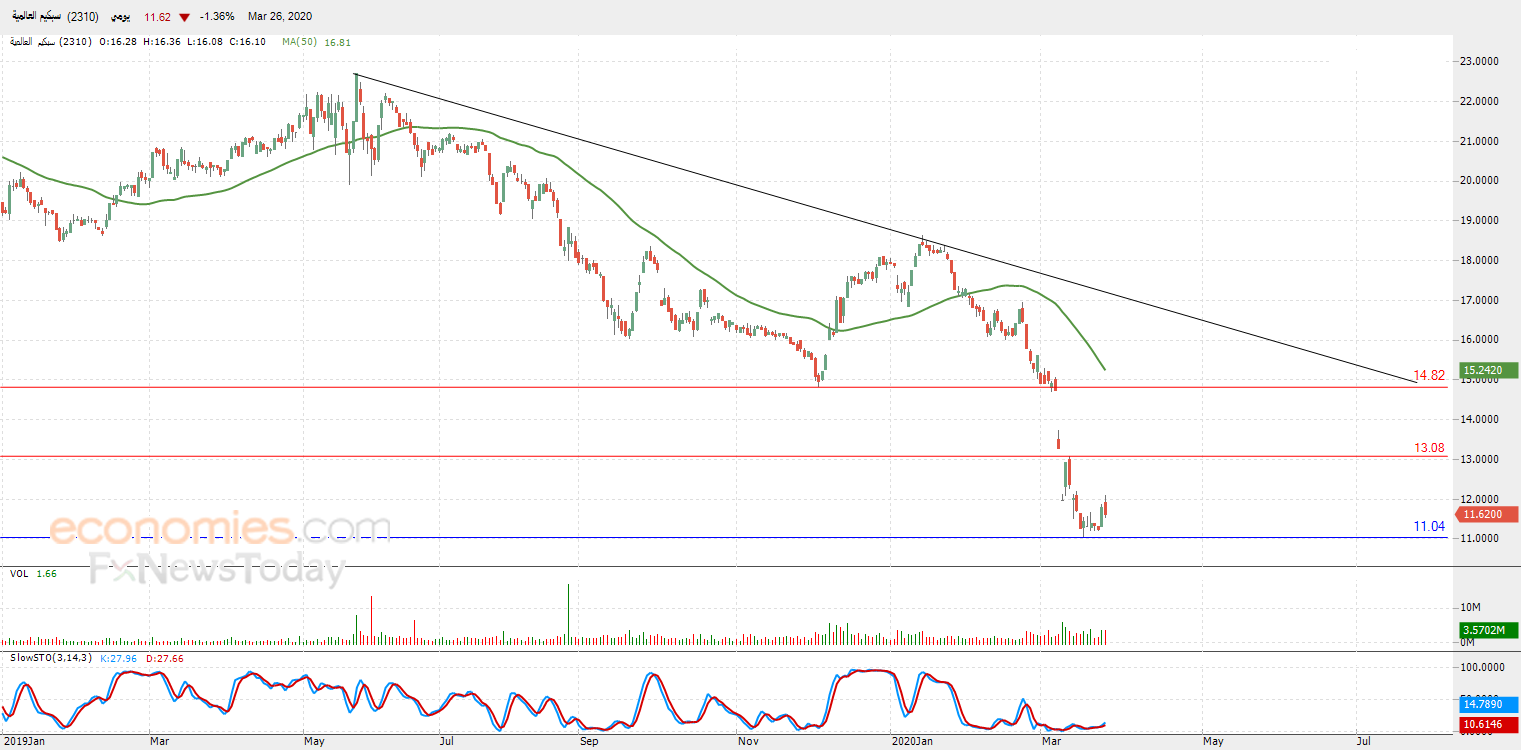Click the red 11.6200 last price tag
Viewport: 1521px width, 750px height.
point(1489,514)
